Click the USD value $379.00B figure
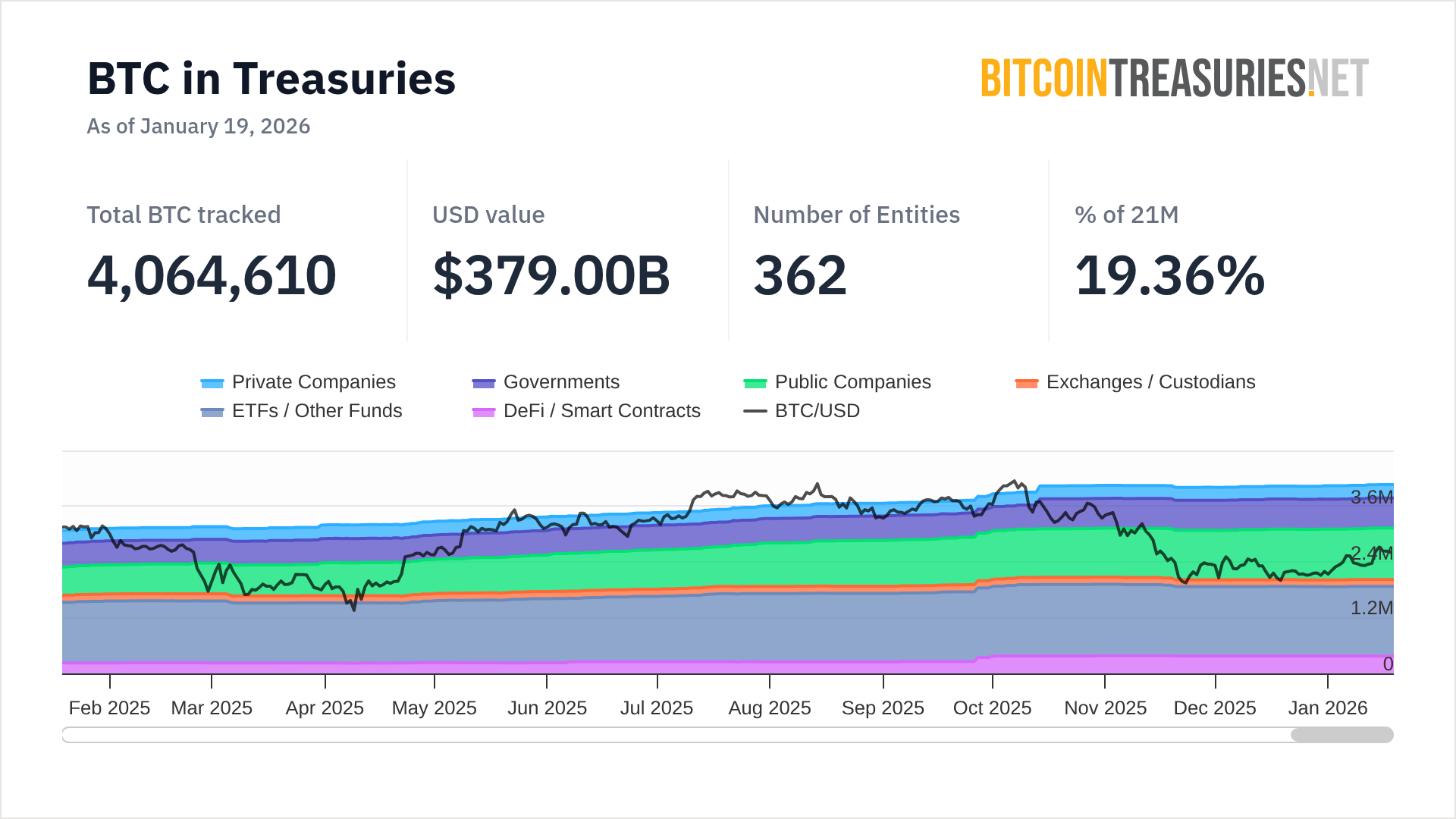Screen dimensions: 1456x819 [x=551, y=275]
